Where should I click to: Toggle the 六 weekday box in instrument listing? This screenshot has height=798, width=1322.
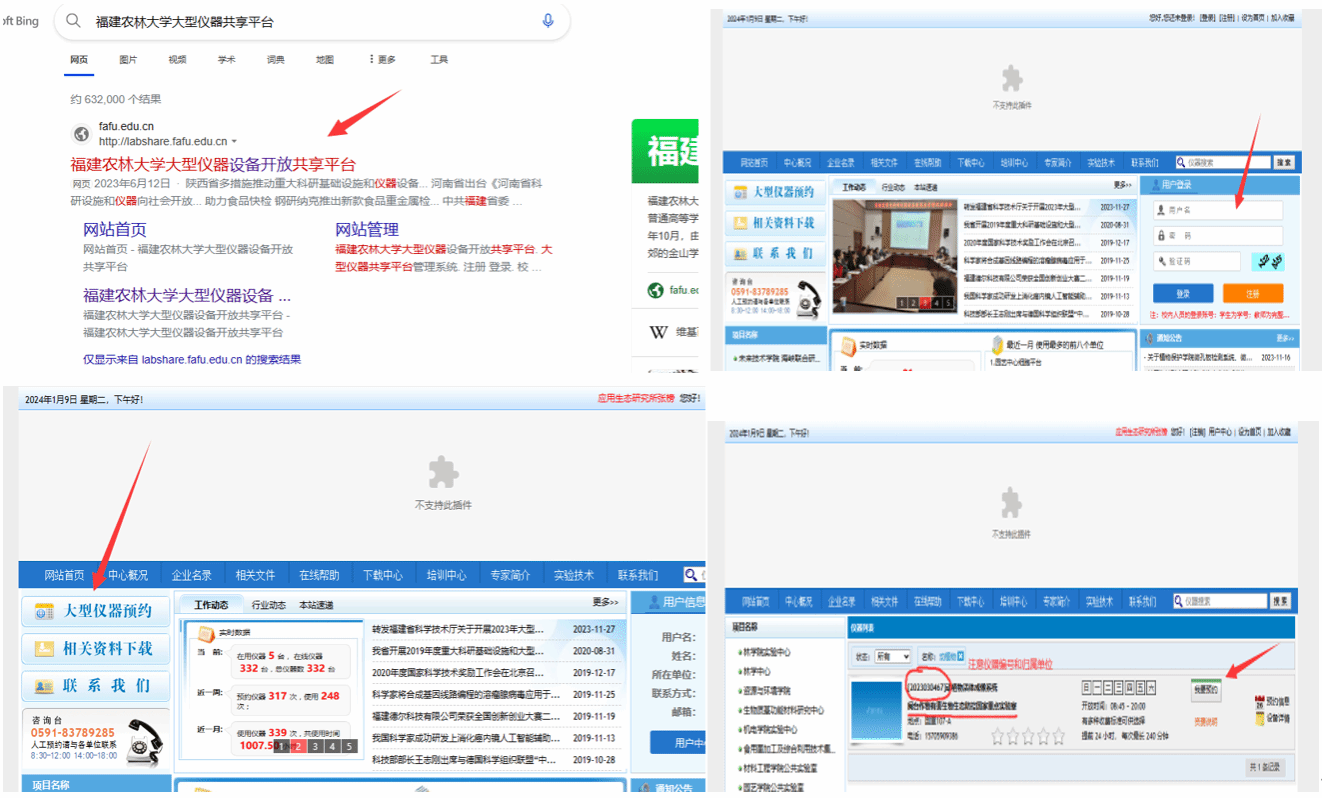pos(1151,688)
